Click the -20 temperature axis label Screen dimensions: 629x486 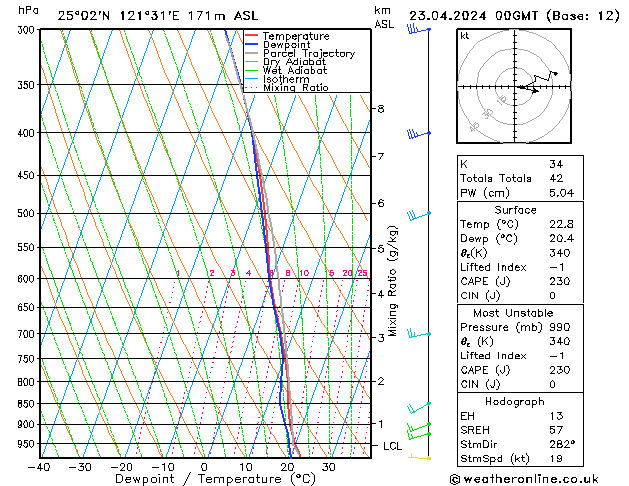[122, 467]
